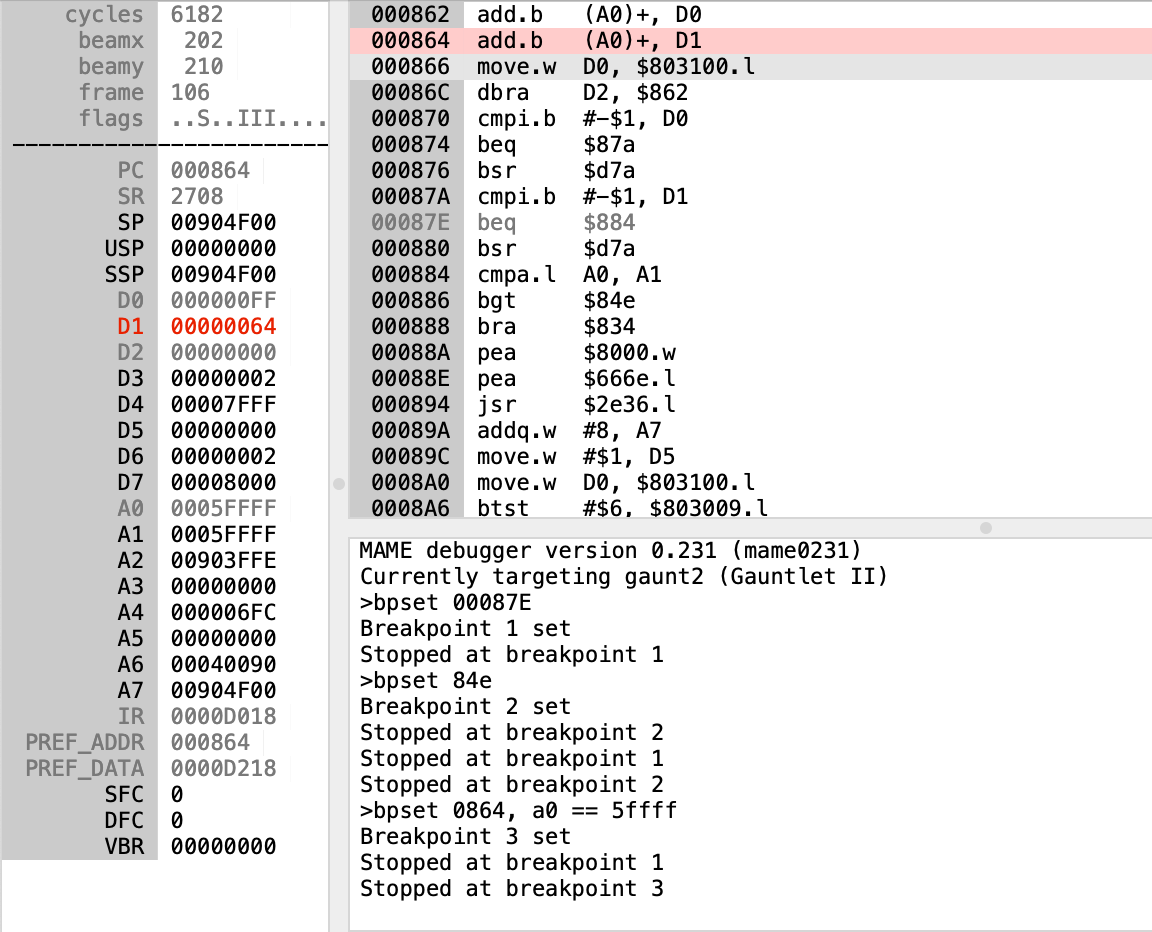Click the divider handle above the console
This screenshot has width=1152, height=932.
point(985,527)
